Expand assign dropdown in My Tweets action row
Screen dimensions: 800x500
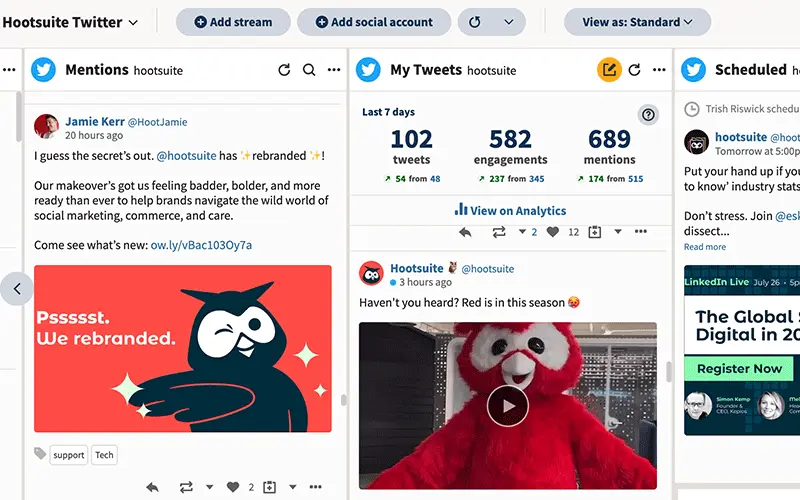tap(618, 232)
